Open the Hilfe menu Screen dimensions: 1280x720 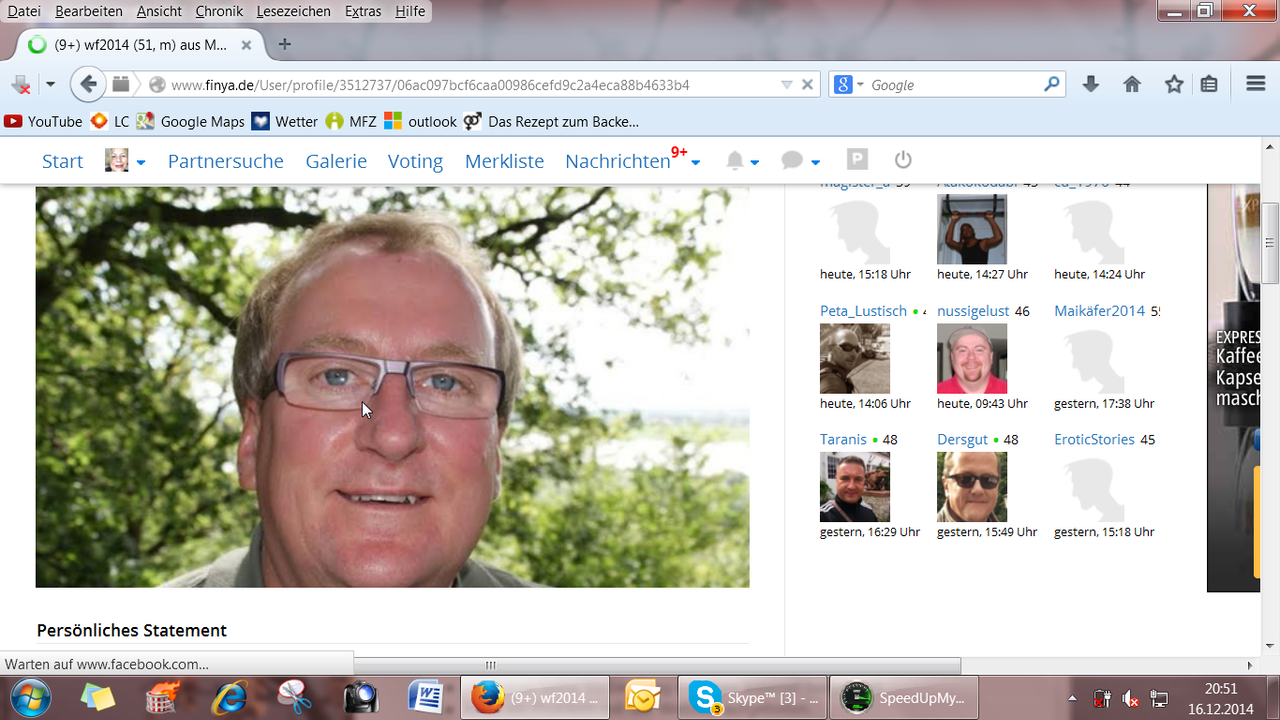pyautogui.click(x=410, y=11)
